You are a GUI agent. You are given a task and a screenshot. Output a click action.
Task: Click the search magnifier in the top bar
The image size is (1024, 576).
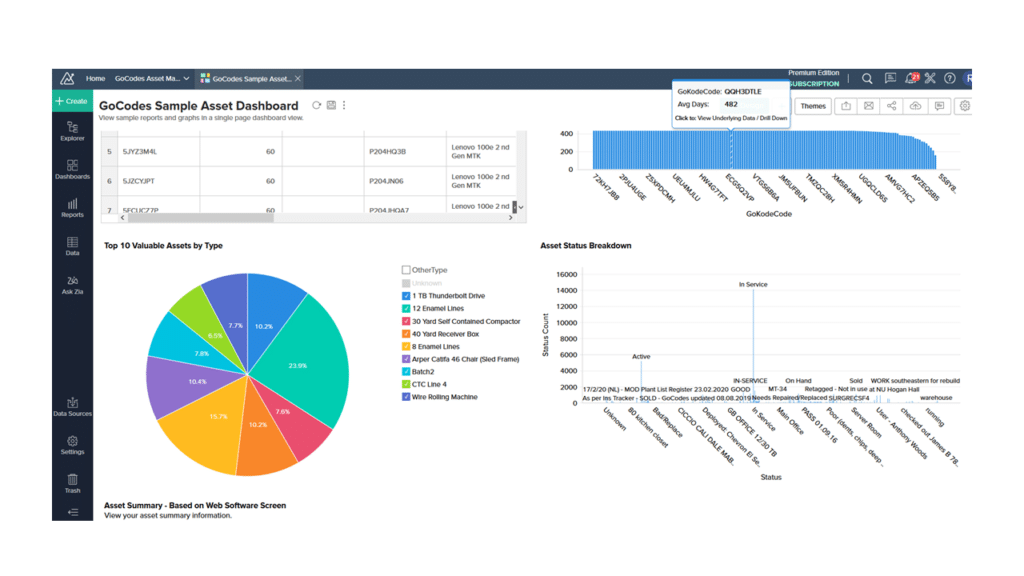coord(867,78)
